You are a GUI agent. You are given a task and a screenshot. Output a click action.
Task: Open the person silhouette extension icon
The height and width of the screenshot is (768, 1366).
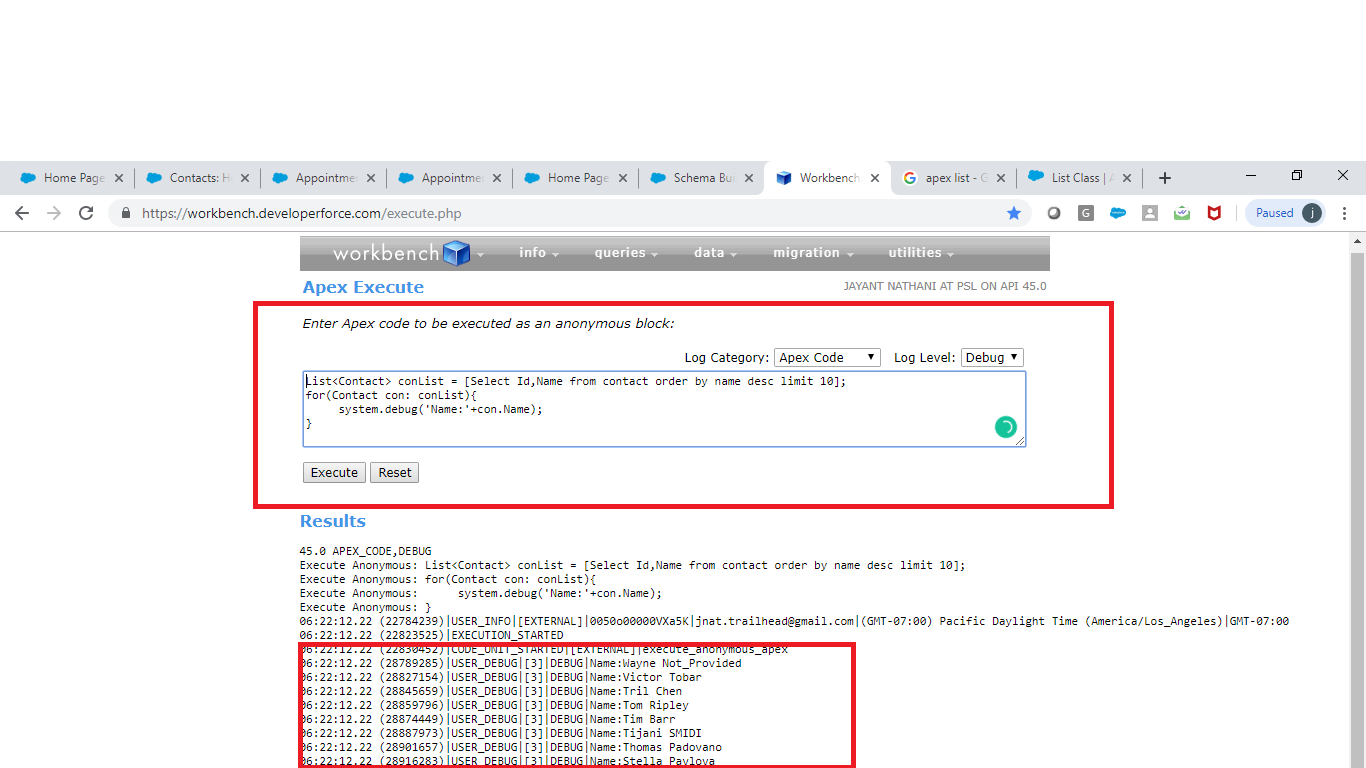1150,213
